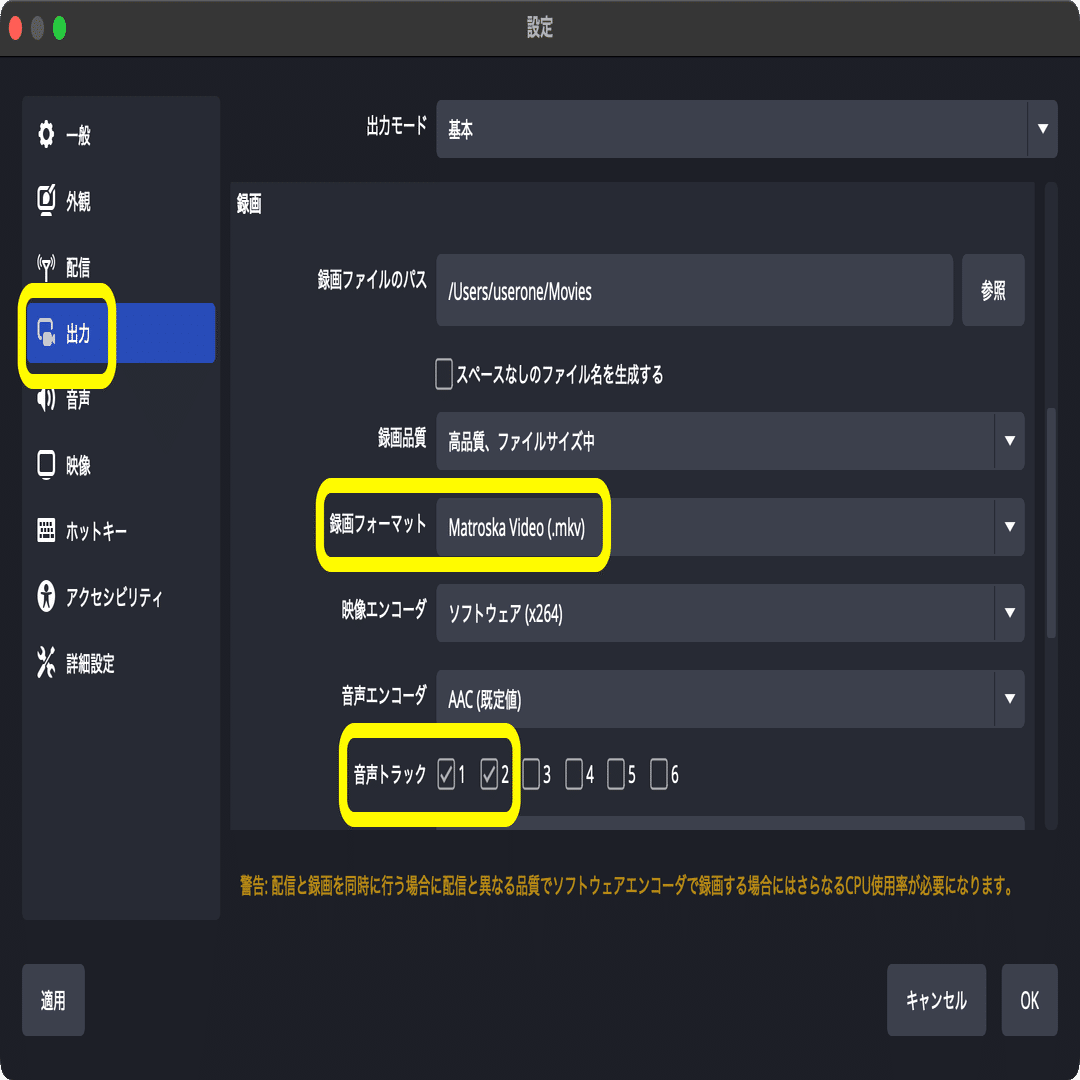Click the 配信 streaming antenna icon
The width and height of the screenshot is (1080, 1080).
click(x=46, y=267)
